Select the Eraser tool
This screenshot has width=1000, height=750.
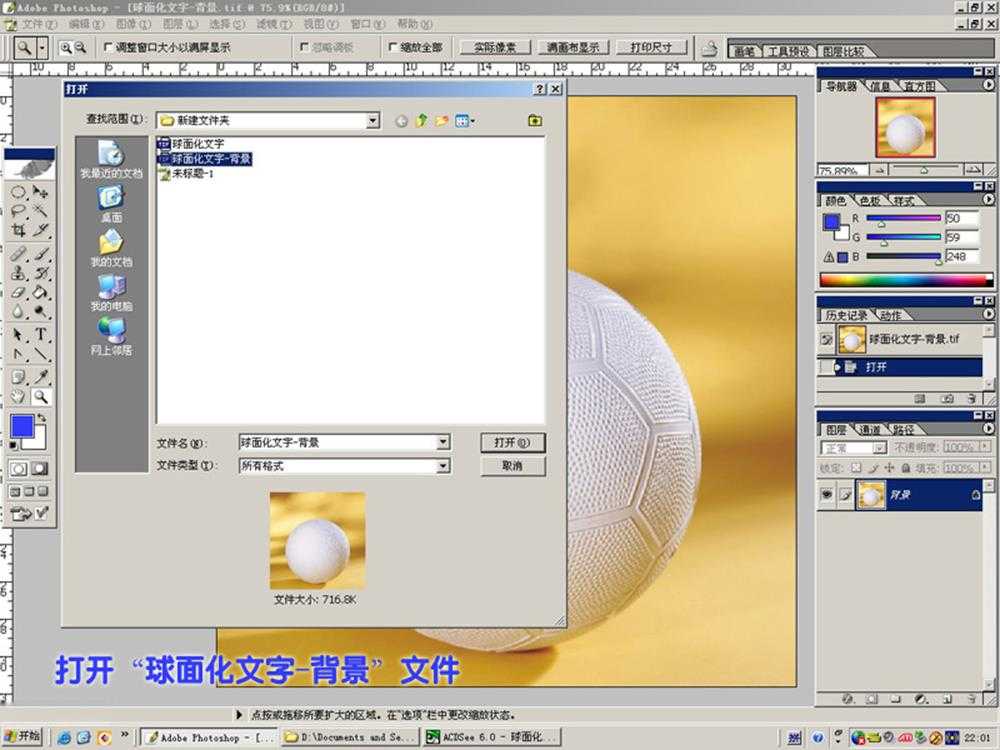point(18,292)
